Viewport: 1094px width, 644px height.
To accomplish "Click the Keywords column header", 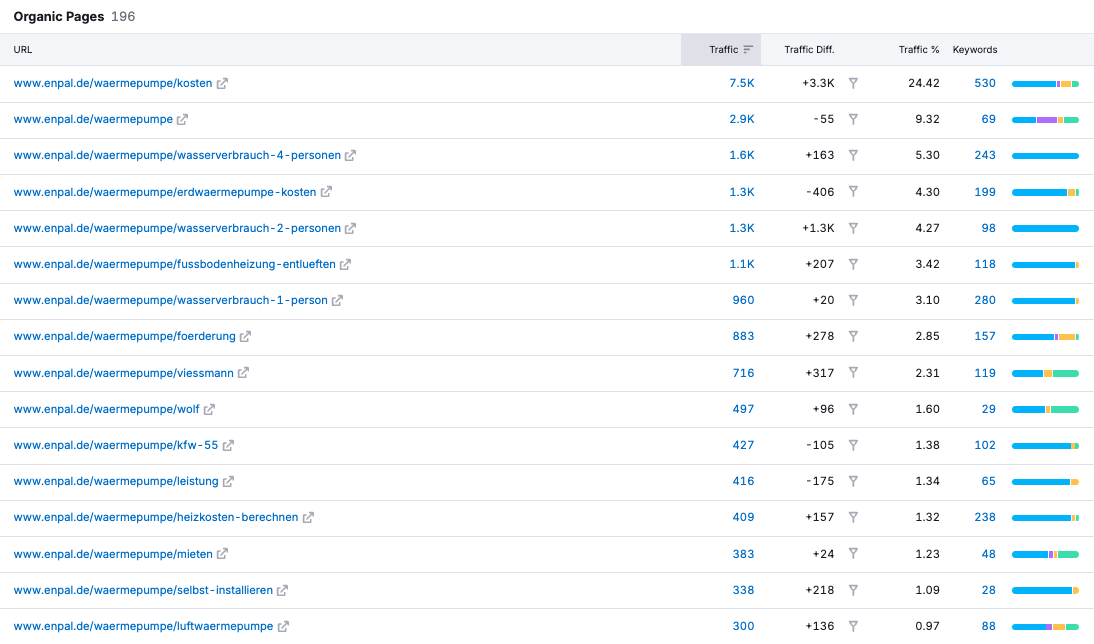I will click(974, 50).
